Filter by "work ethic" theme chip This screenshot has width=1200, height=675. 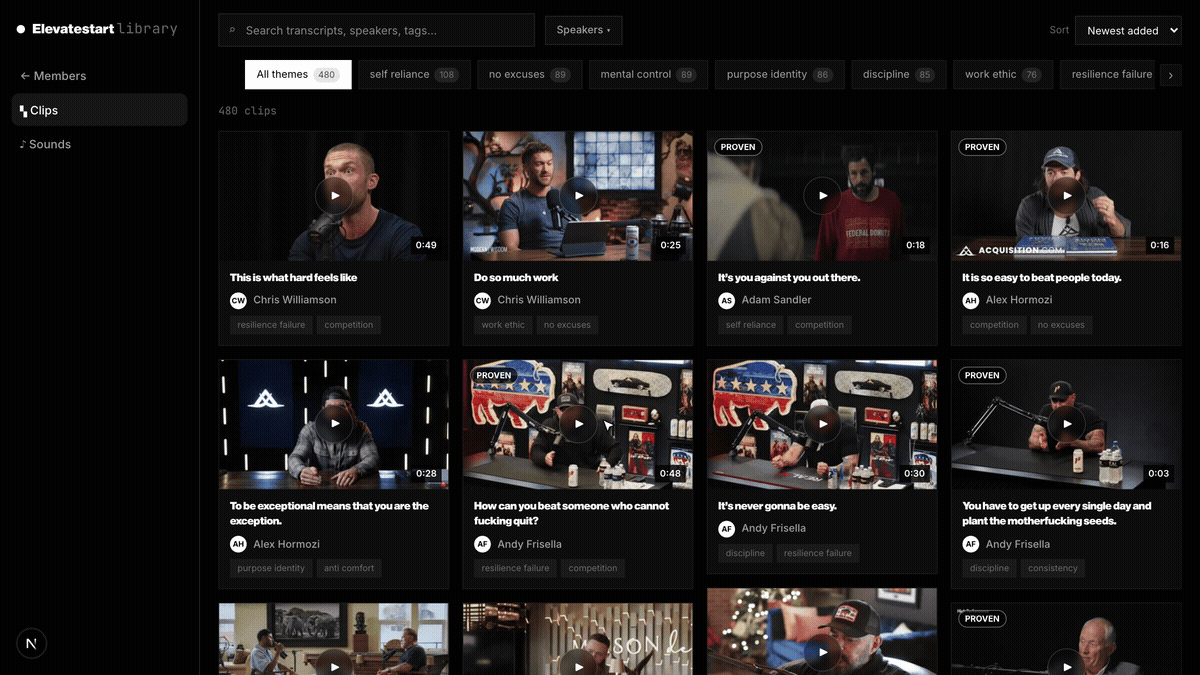(x=1002, y=74)
